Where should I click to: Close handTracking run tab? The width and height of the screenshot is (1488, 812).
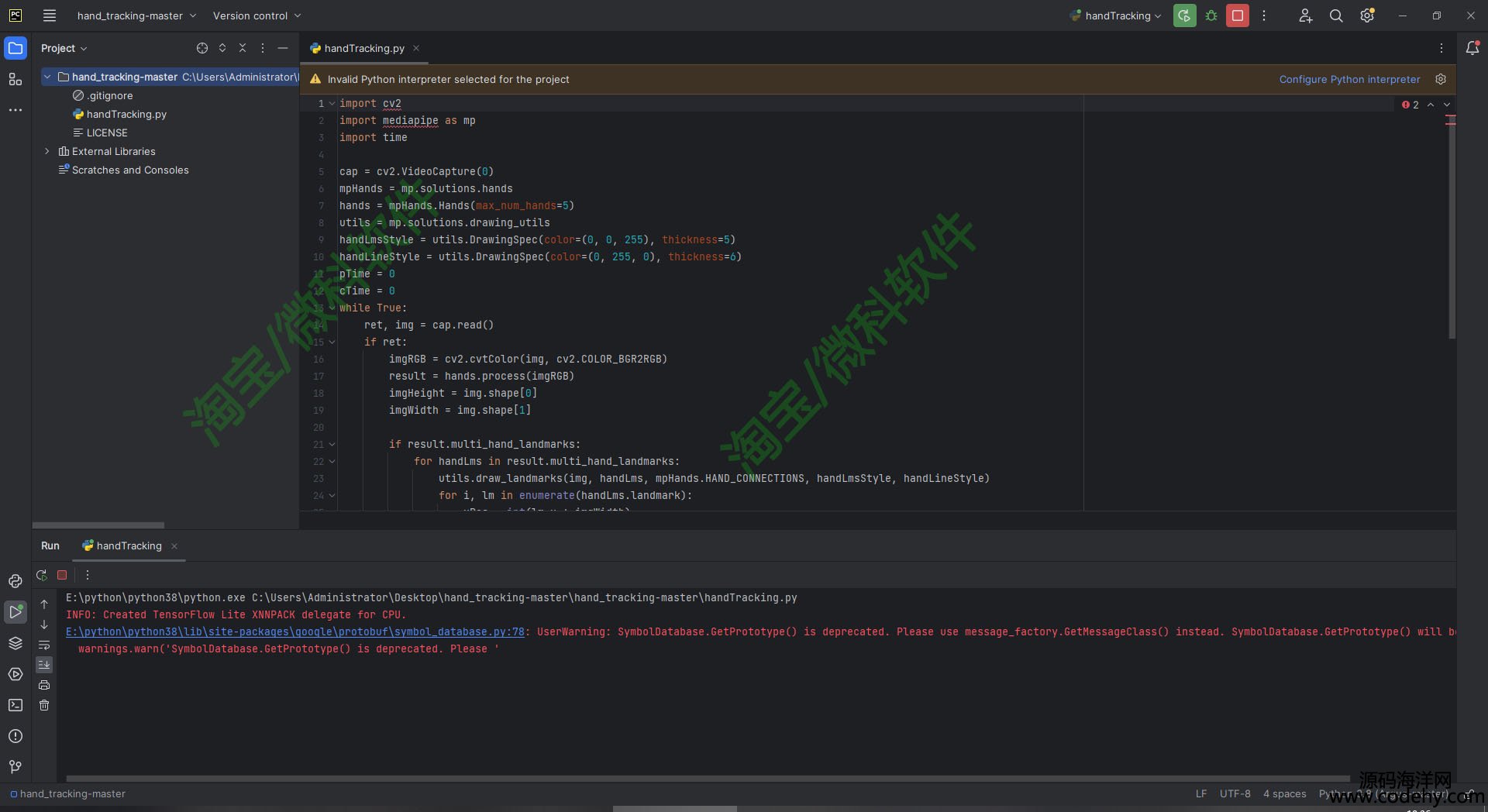click(x=174, y=546)
